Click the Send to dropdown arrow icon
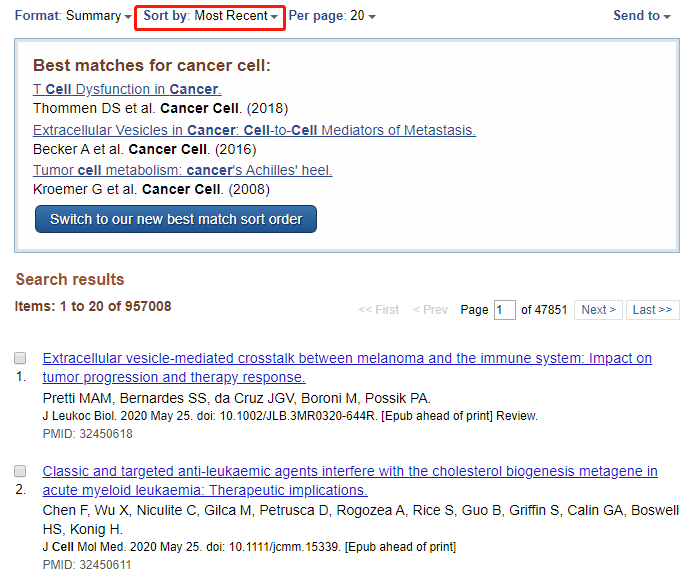 pyautogui.click(x=667, y=17)
